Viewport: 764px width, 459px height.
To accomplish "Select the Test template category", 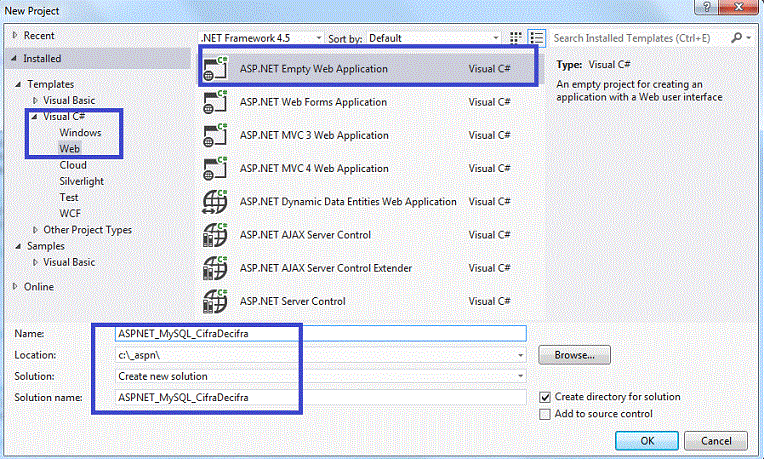I will point(69,197).
